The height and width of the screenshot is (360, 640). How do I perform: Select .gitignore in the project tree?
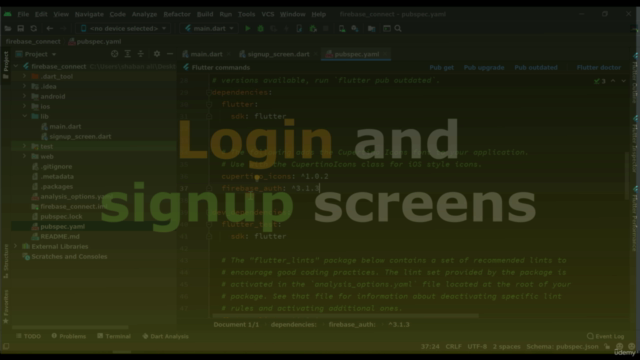pyautogui.click(x=56, y=166)
